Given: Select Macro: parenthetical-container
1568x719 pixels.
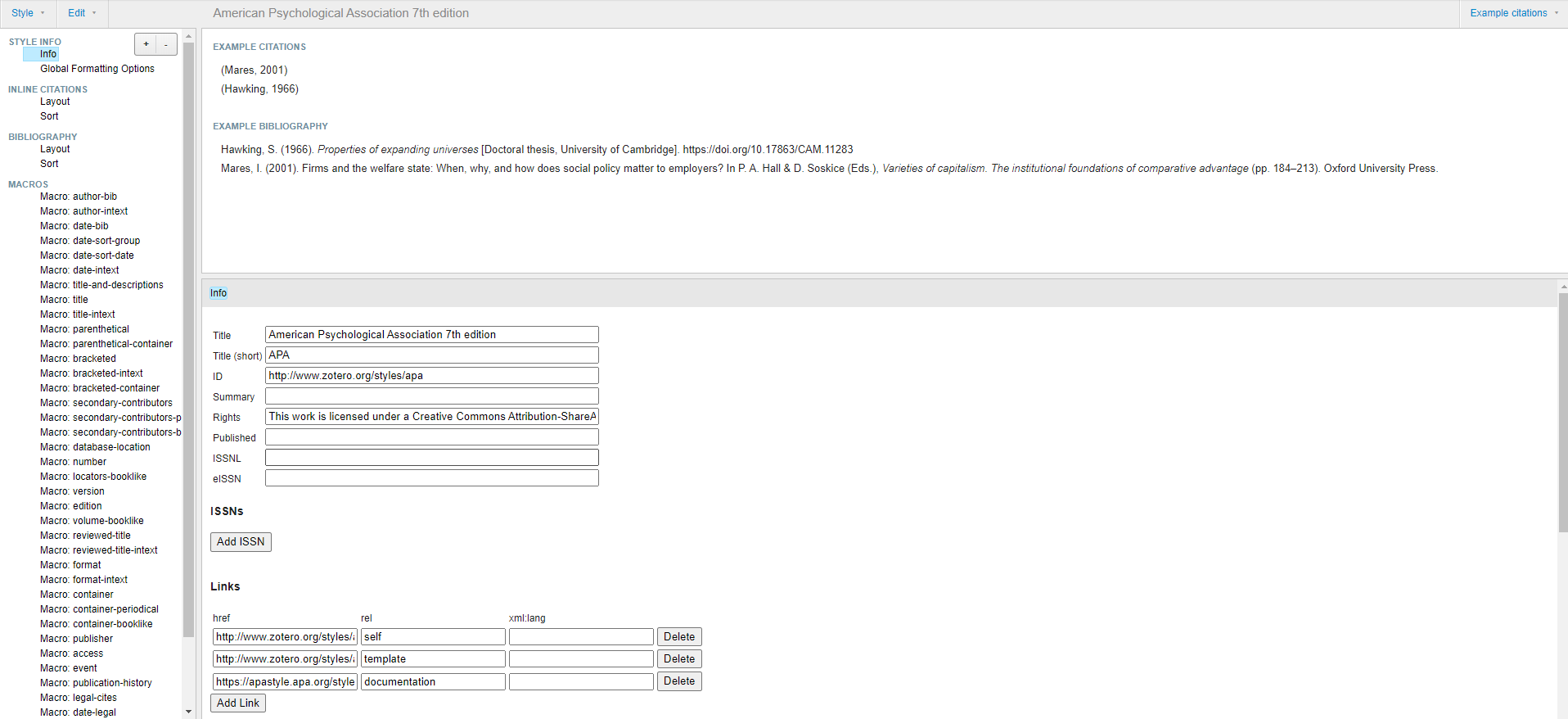Looking at the screenshot, I should 106,344.
